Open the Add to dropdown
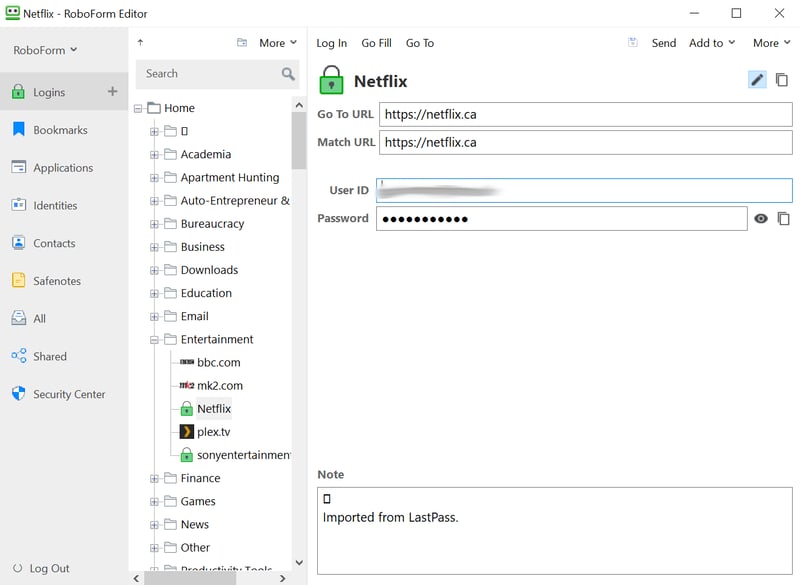Image resolution: width=800 pixels, height=585 pixels. click(712, 43)
